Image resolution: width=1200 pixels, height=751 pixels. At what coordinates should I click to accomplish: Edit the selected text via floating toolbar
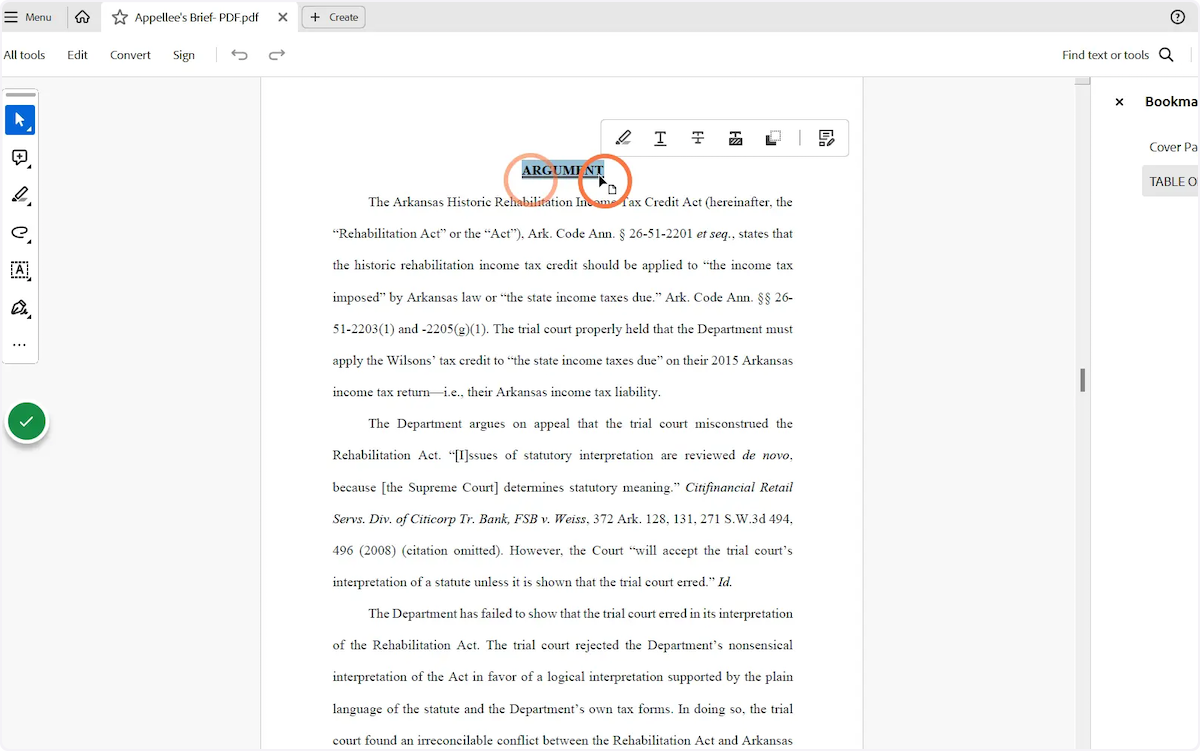click(826, 138)
